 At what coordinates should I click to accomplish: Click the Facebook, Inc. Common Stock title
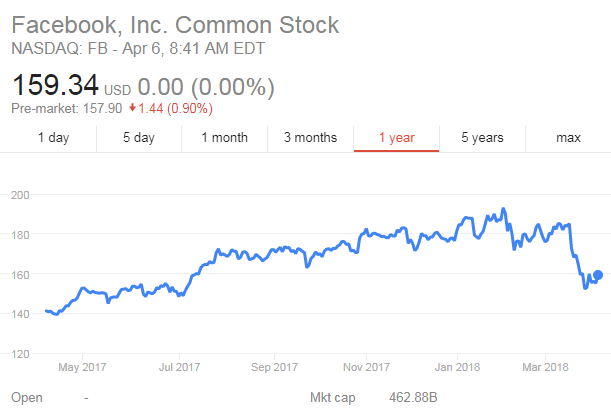tap(175, 25)
